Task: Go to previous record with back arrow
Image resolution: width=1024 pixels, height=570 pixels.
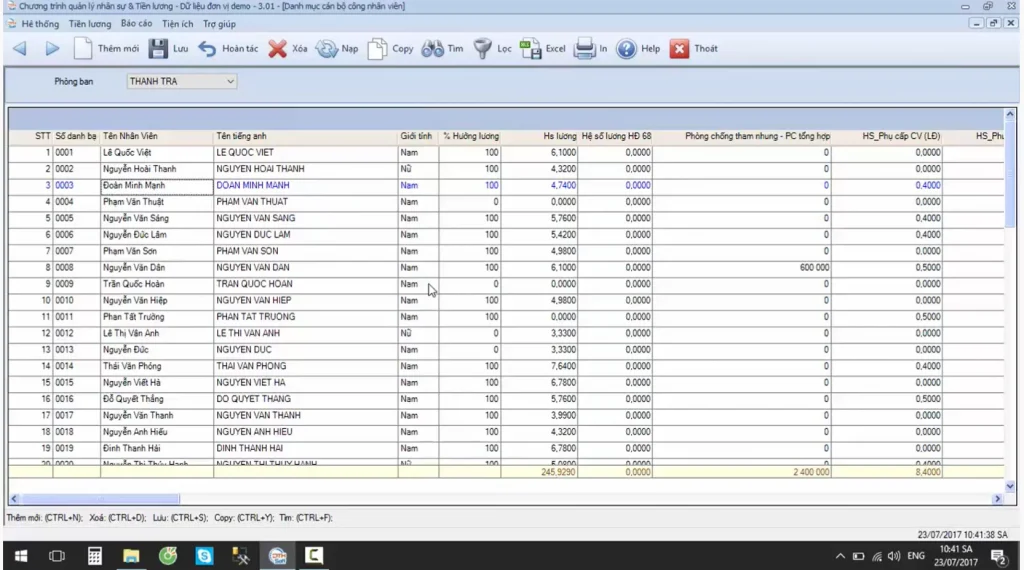Action: [x=20, y=48]
